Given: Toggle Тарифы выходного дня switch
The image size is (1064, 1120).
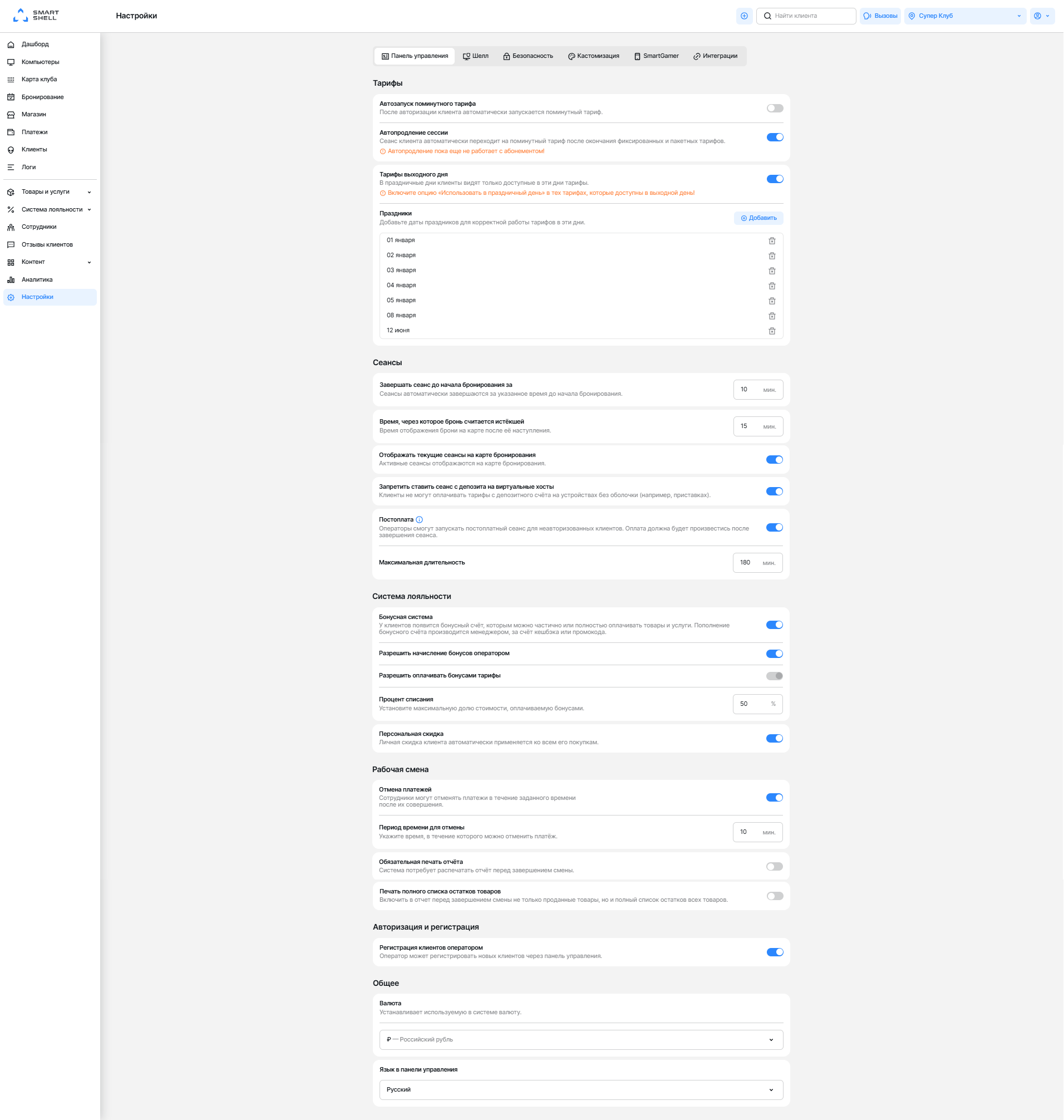Looking at the screenshot, I should click(775, 179).
